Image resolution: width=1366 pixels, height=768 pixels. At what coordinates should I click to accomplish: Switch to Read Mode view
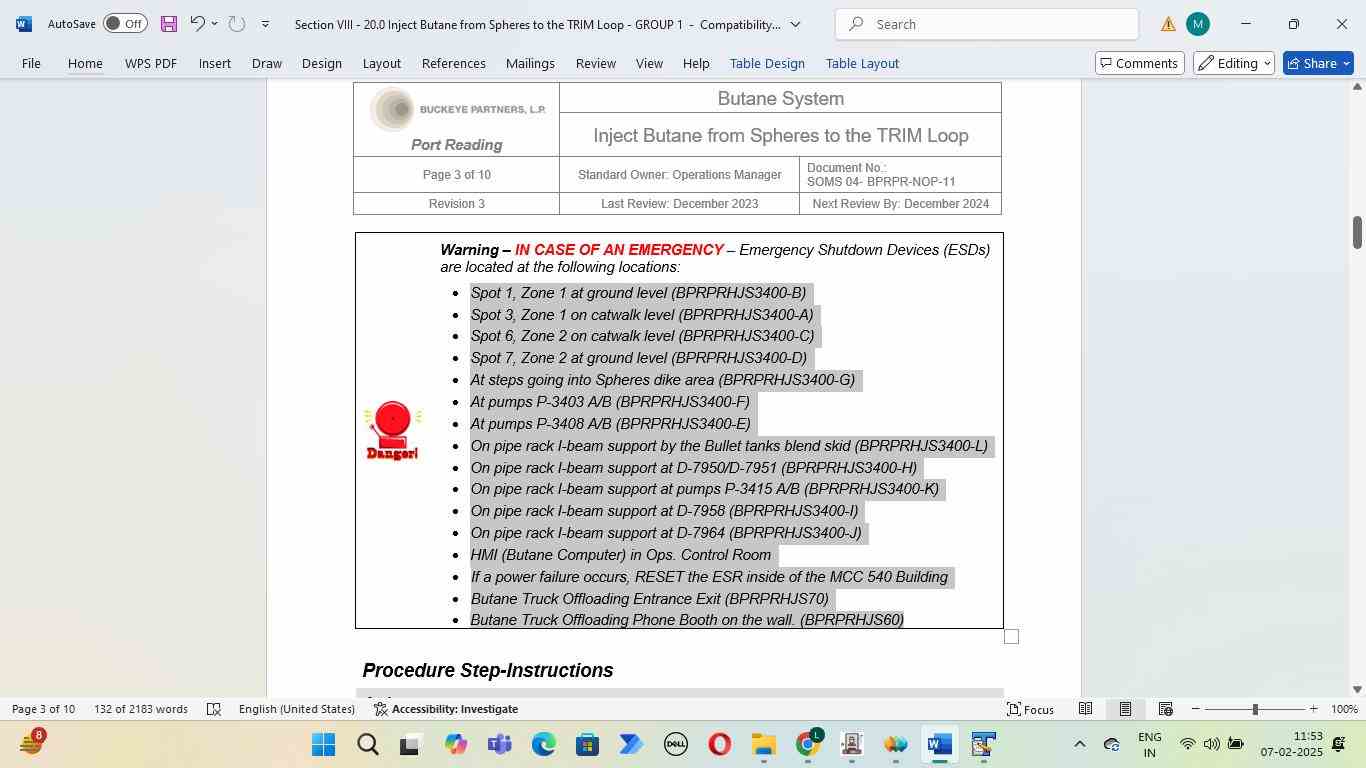click(1085, 709)
